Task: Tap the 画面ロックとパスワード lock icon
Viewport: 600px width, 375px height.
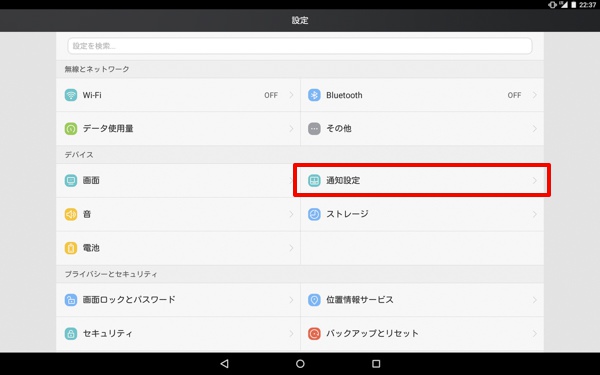Action: [x=71, y=300]
